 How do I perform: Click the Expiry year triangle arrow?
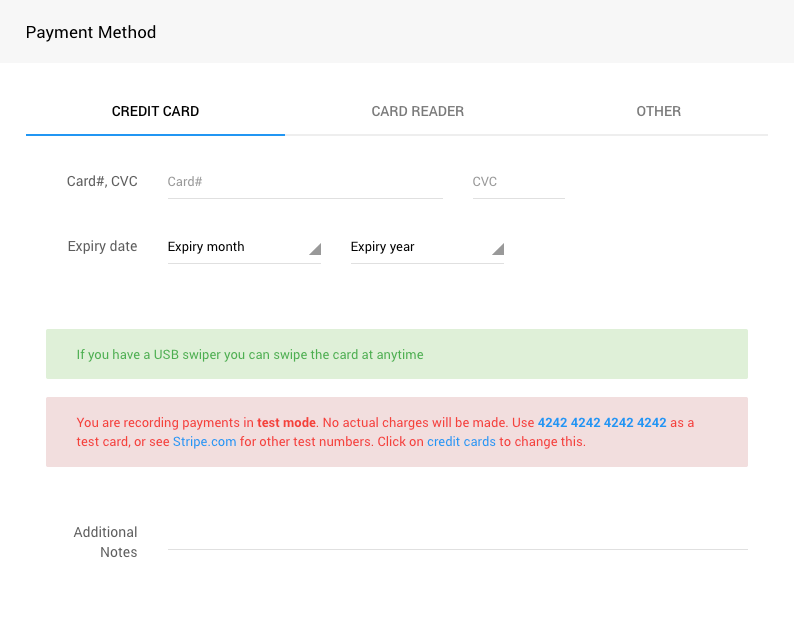tap(497, 249)
